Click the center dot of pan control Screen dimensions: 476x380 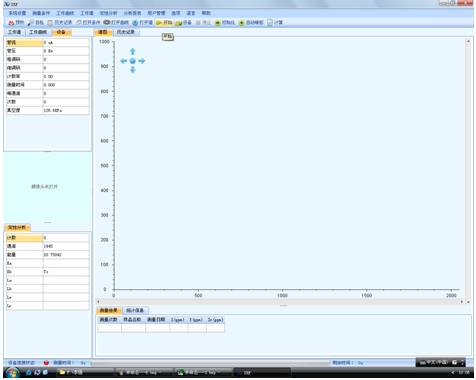click(x=133, y=61)
